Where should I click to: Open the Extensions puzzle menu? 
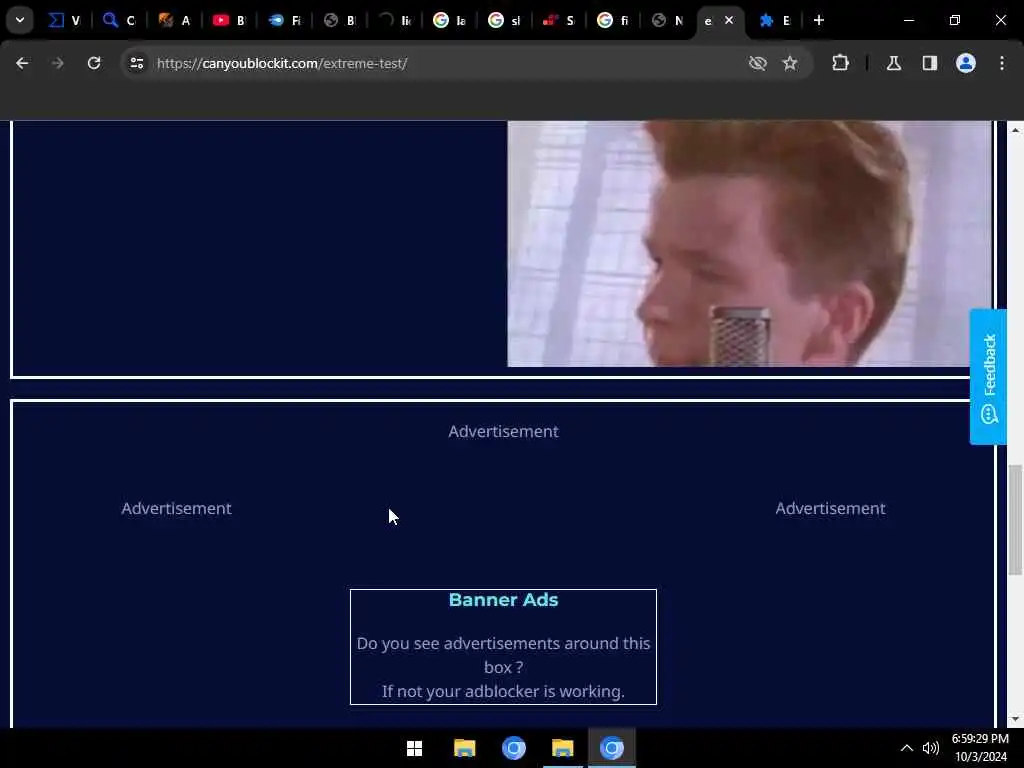[x=840, y=63]
